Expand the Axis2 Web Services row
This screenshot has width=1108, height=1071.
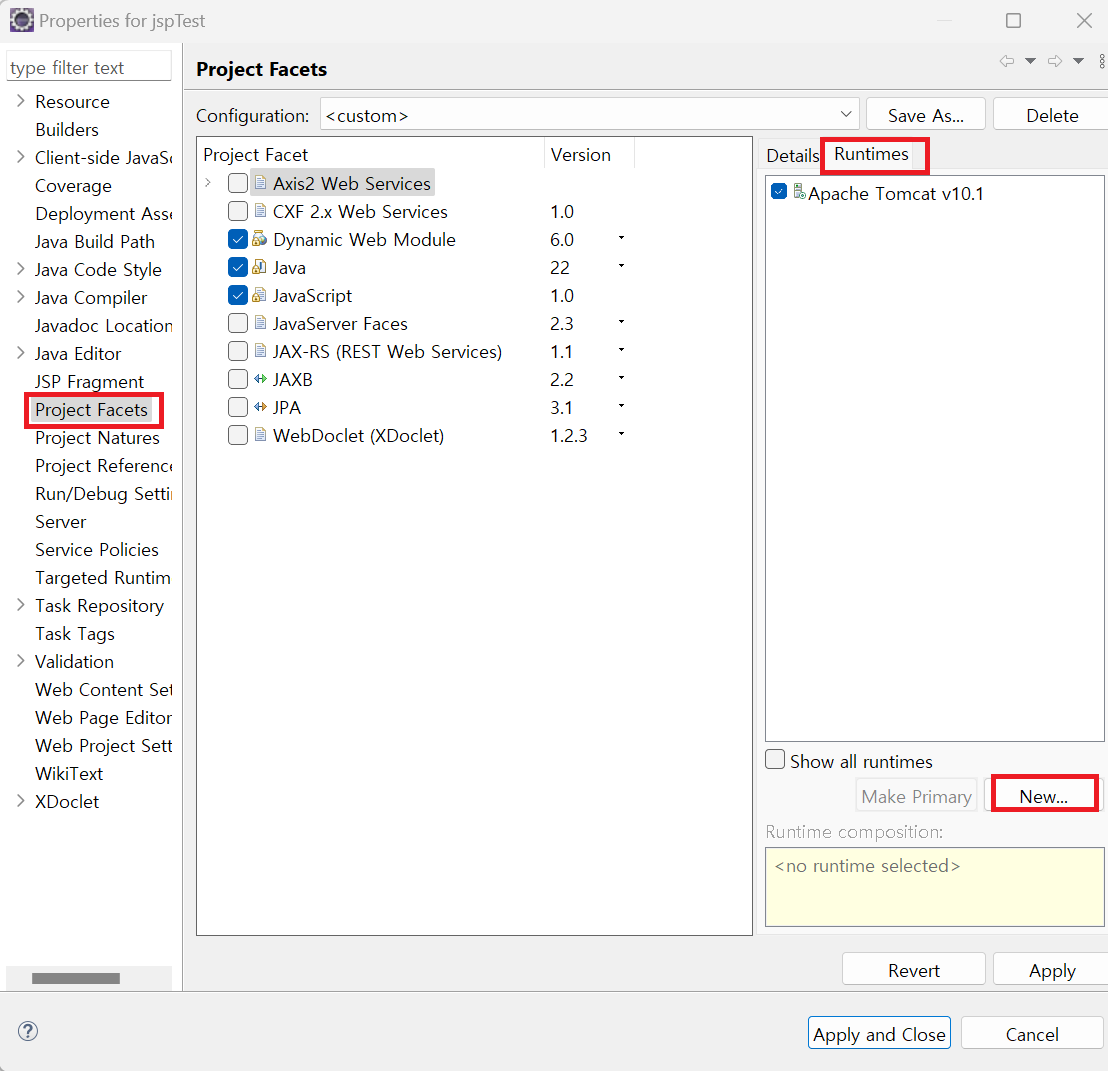(x=208, y=183)
